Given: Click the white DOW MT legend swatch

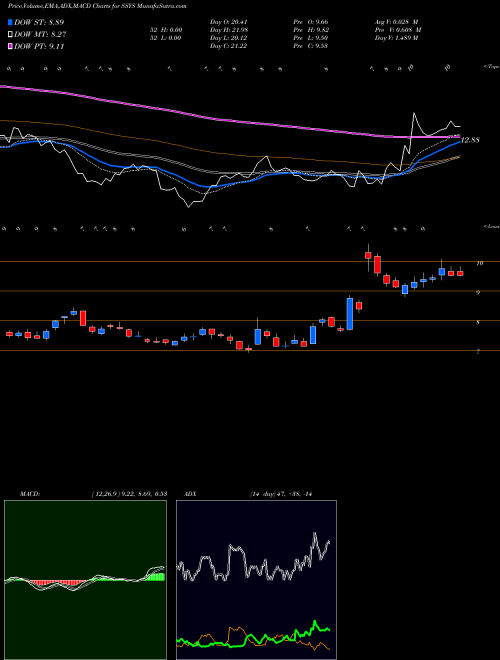Looking at the screenshot, I should [11, 35].
